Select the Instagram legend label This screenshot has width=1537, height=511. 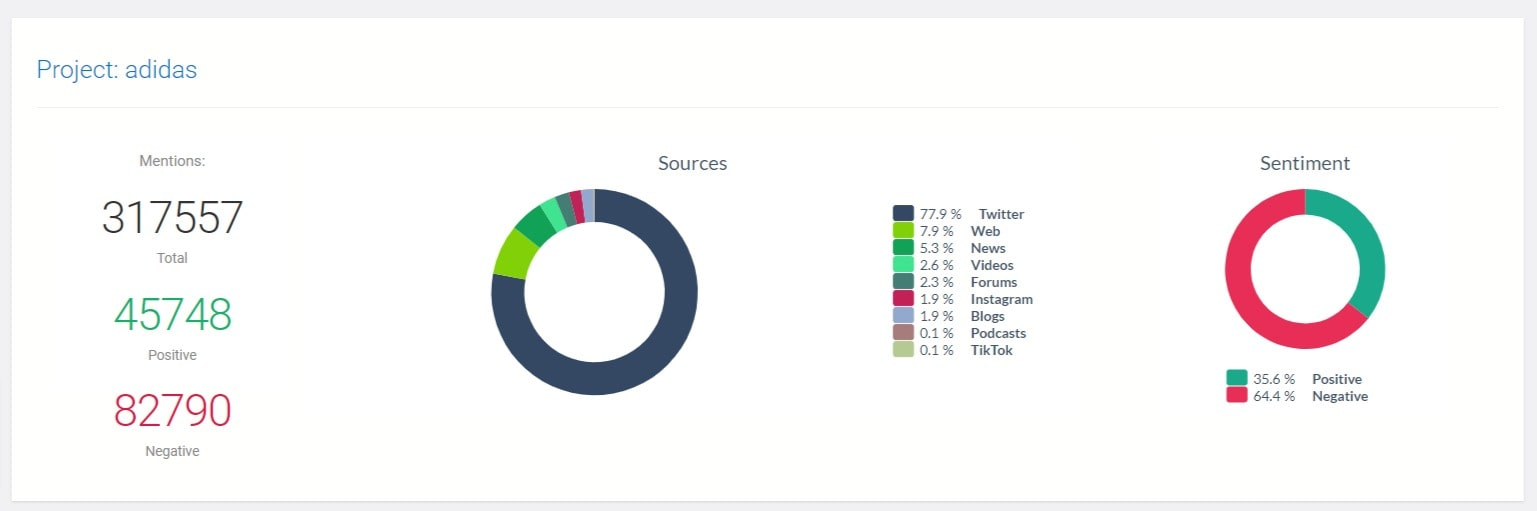[1002, 299]
